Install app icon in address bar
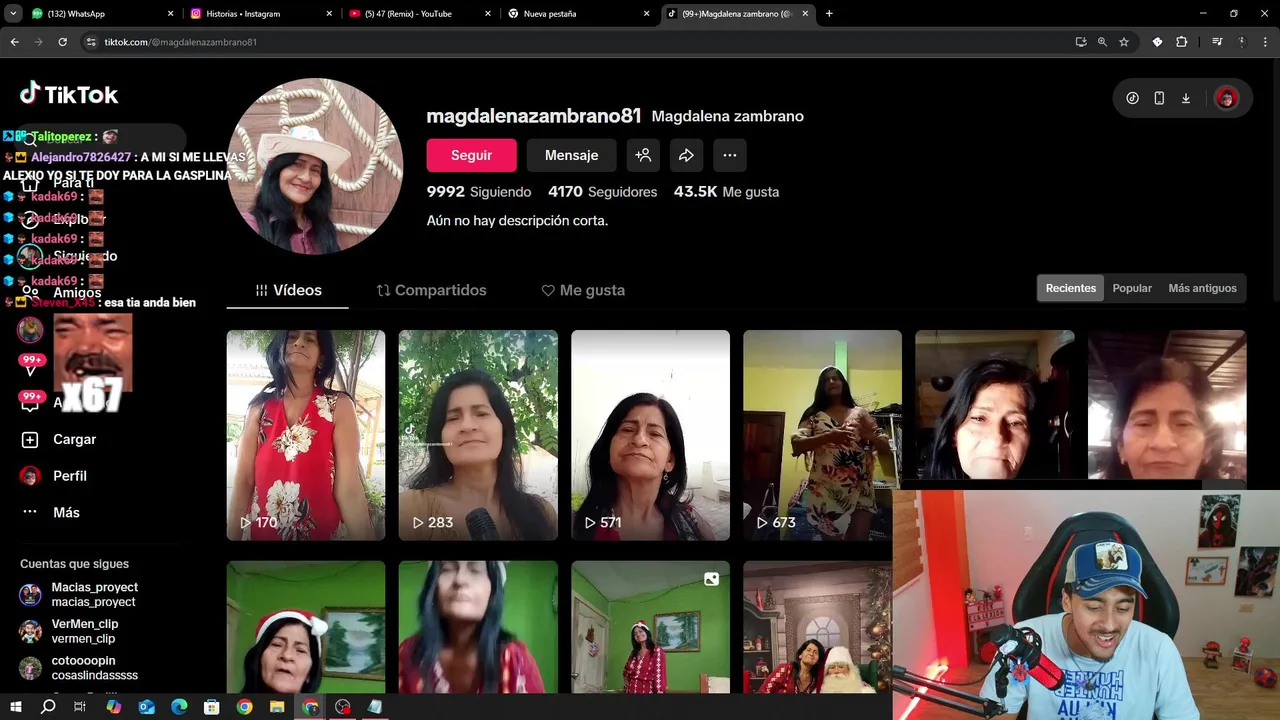This screenshot has width=1280, height=720. pos(1081,42)
